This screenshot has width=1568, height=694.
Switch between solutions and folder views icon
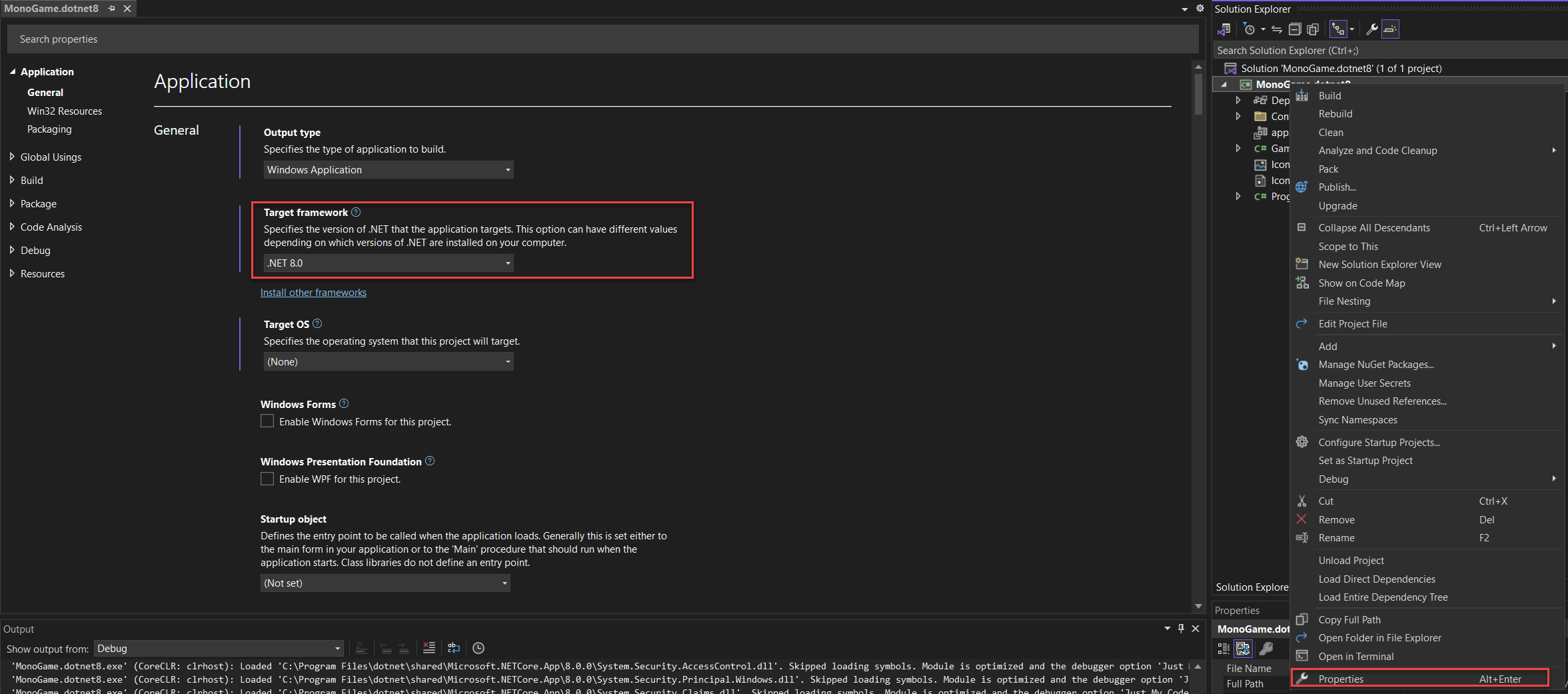[1224, 29]
